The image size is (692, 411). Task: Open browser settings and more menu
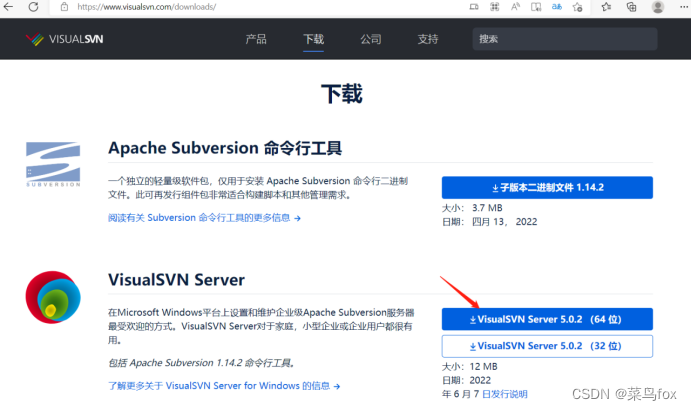coord(684,7)
